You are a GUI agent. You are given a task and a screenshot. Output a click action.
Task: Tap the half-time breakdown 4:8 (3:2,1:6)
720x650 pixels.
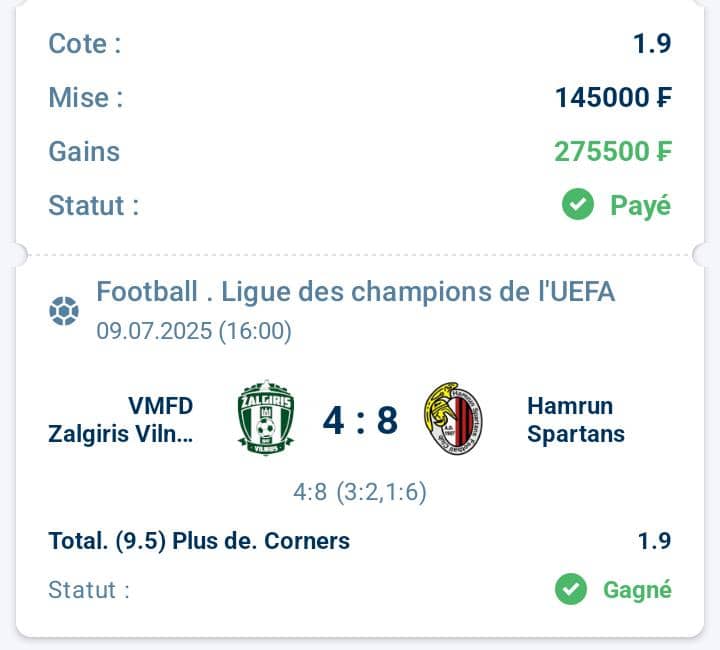[x=360, y=492]
